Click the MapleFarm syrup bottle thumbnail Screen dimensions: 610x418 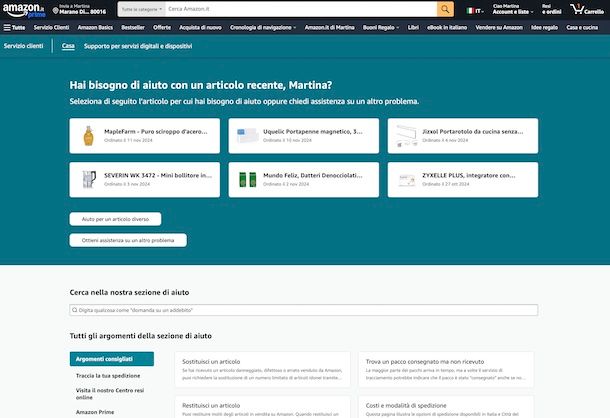click(89, 136)
